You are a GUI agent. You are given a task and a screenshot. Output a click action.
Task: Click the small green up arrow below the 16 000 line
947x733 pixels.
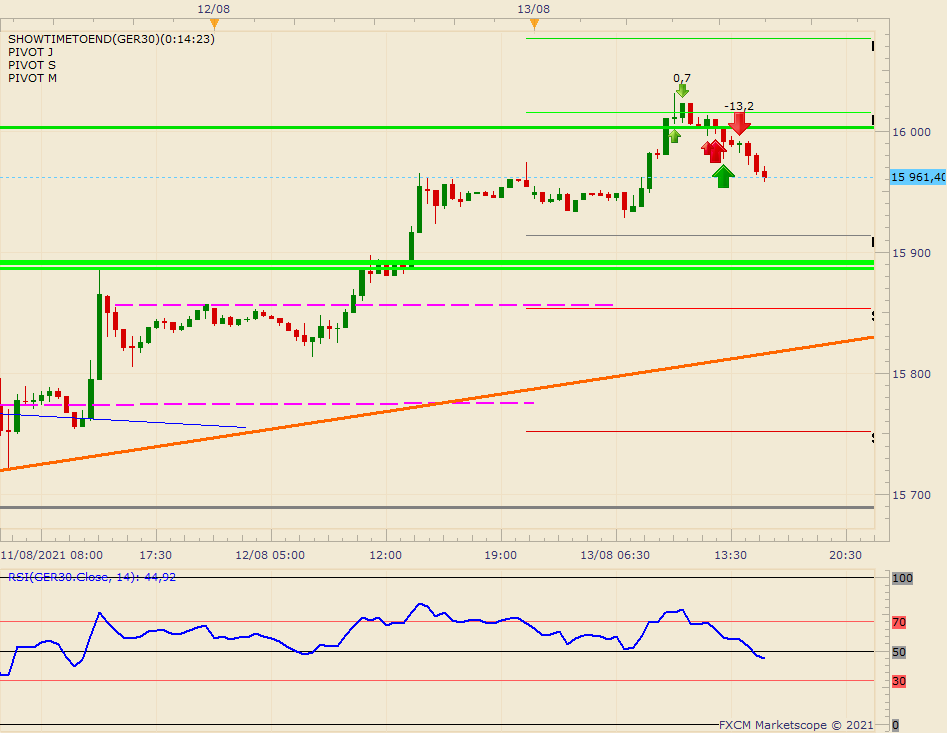[x=675, y=136]
